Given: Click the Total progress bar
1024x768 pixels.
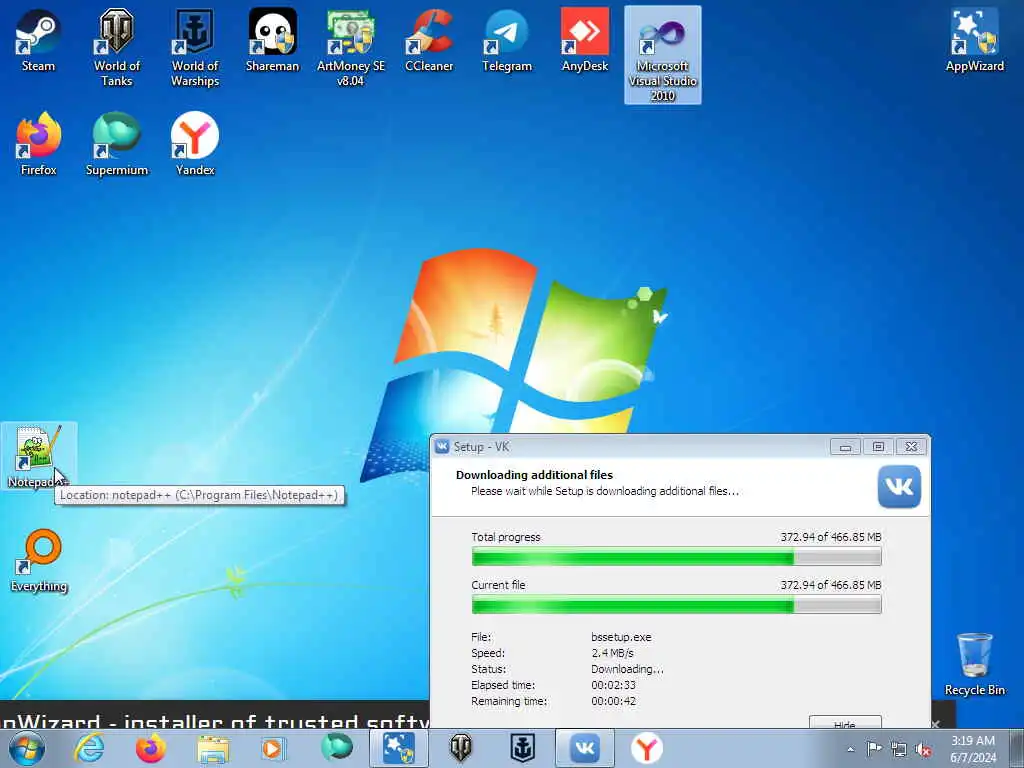Looking at the screenshot, I should click(677, 557).
